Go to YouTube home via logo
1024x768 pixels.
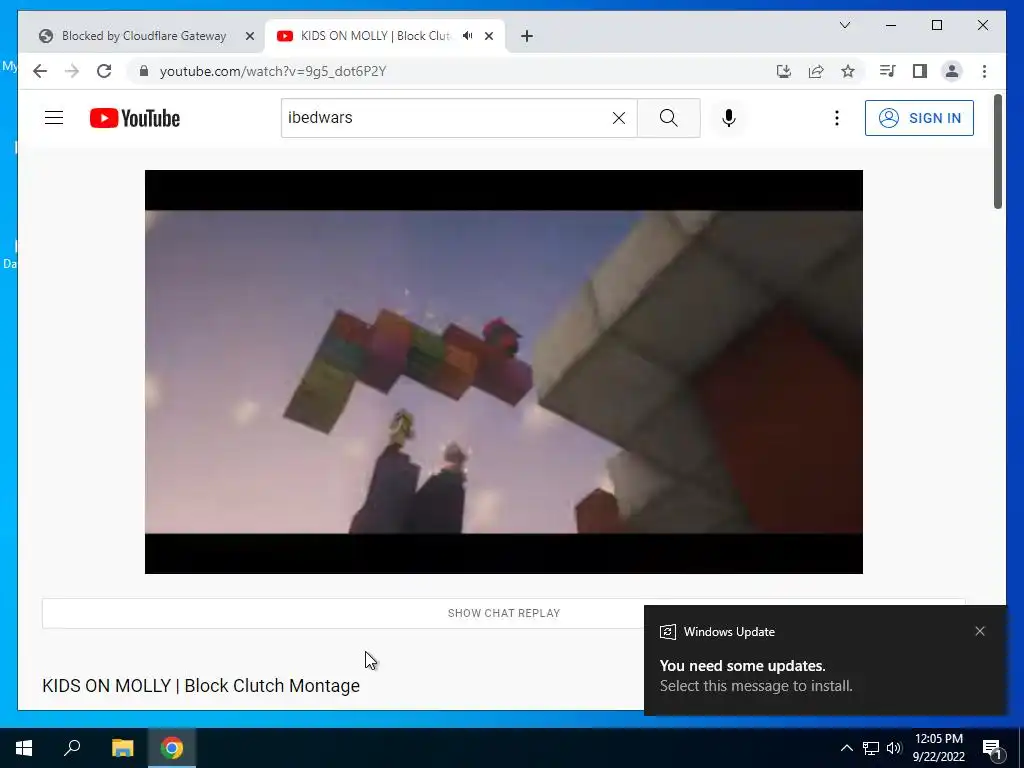tap(135, 118)
